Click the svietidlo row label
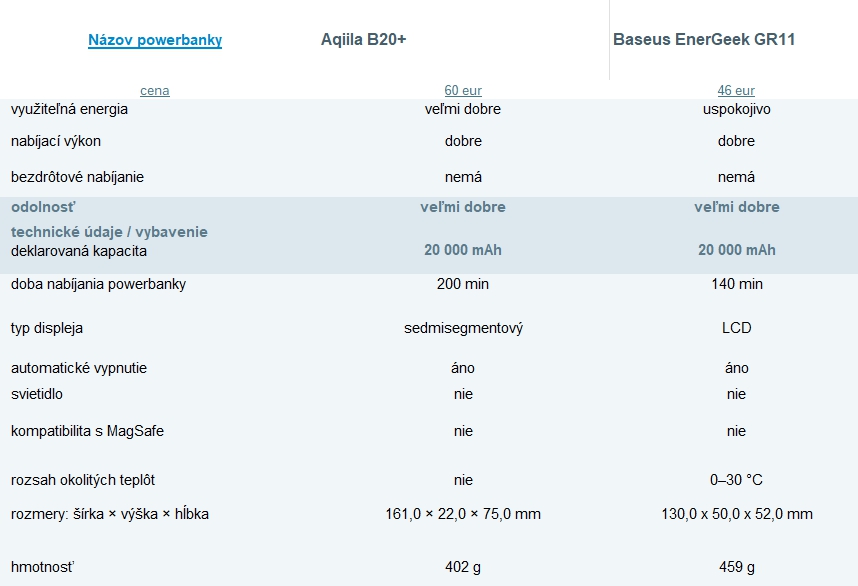This screenshot has height=586, width=858. (x=37, y=394)
